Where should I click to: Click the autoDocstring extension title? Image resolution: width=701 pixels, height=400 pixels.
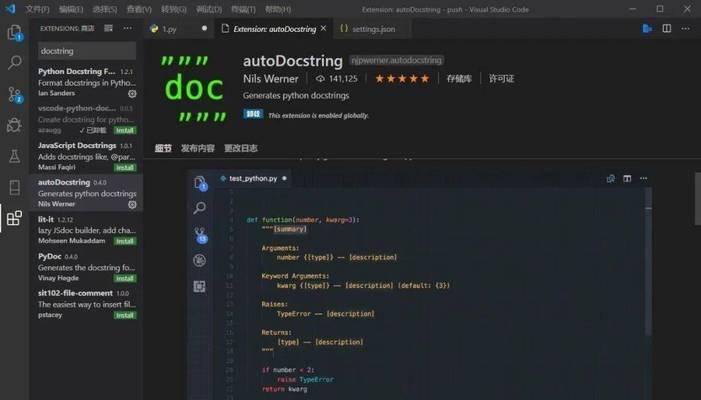pyautogui.click(x=293, y=61)
